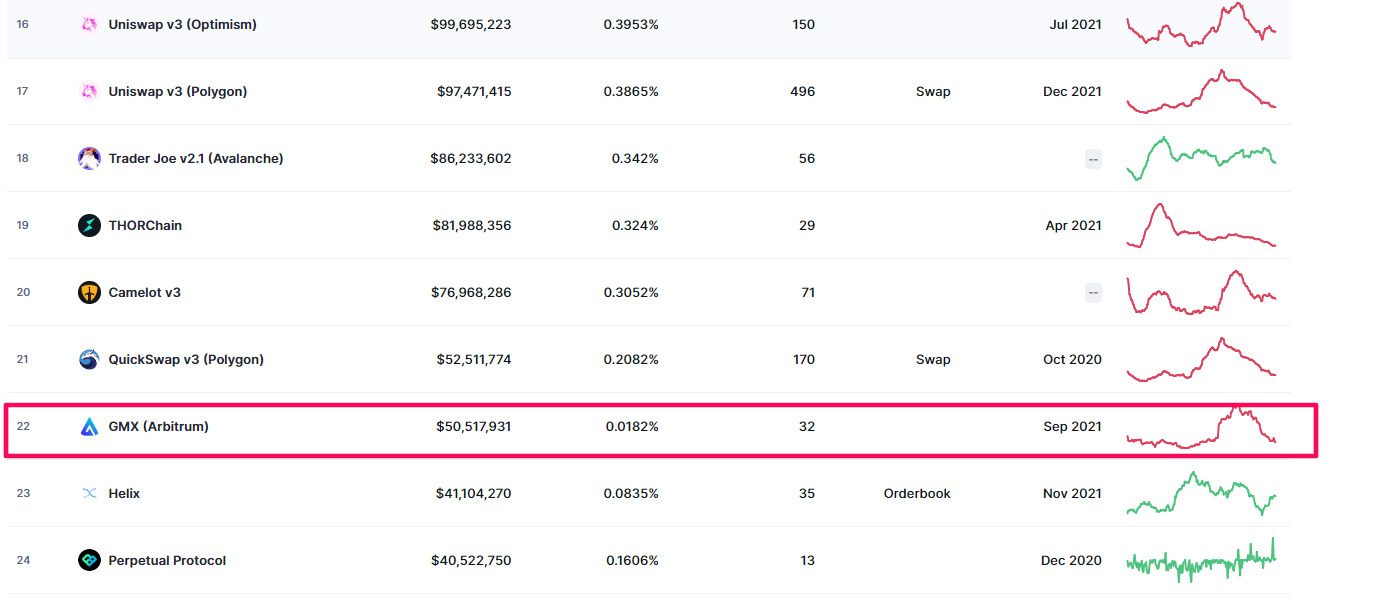Click the Camelot v3 volume figure $76,968,286
This screenshot has height=602, width=1386.
pos(471,292)
